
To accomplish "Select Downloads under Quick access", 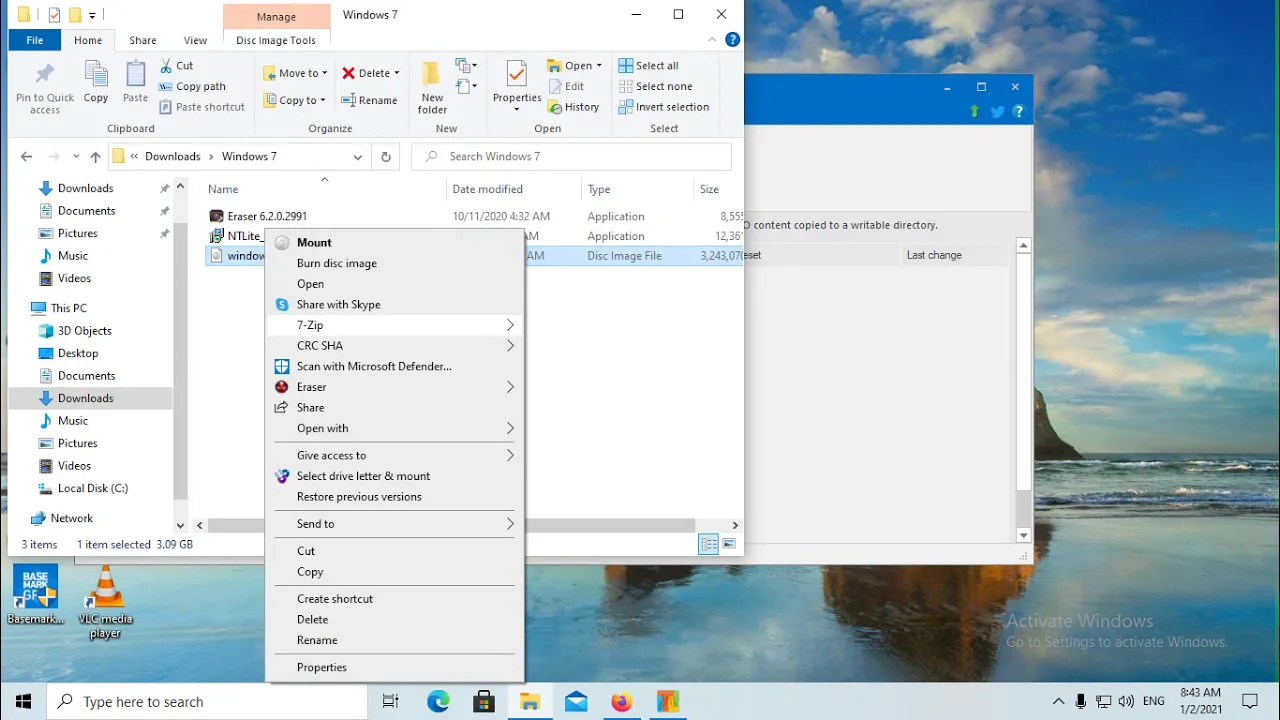I will [x=85, y=188].
